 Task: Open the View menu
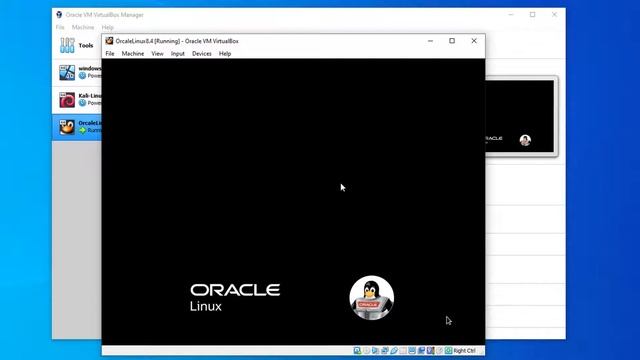157,53
